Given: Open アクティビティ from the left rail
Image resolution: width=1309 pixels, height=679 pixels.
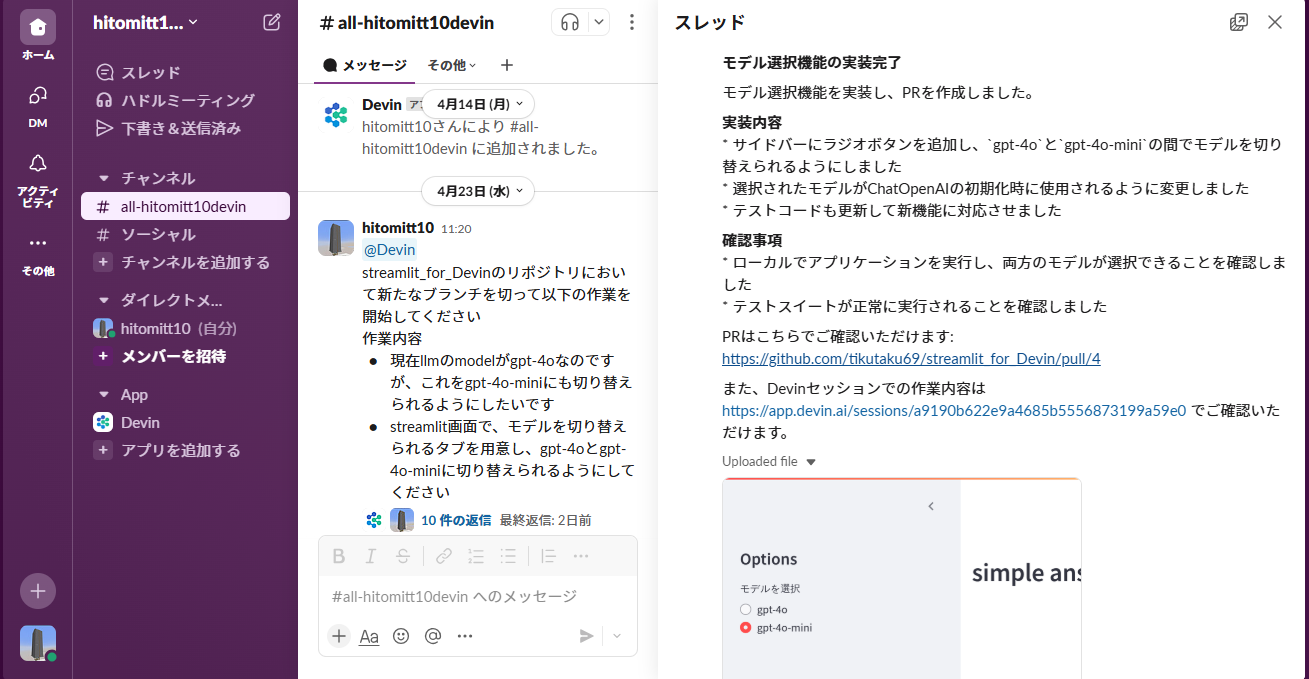Looking at the screenshot, I should pos(37,163).
